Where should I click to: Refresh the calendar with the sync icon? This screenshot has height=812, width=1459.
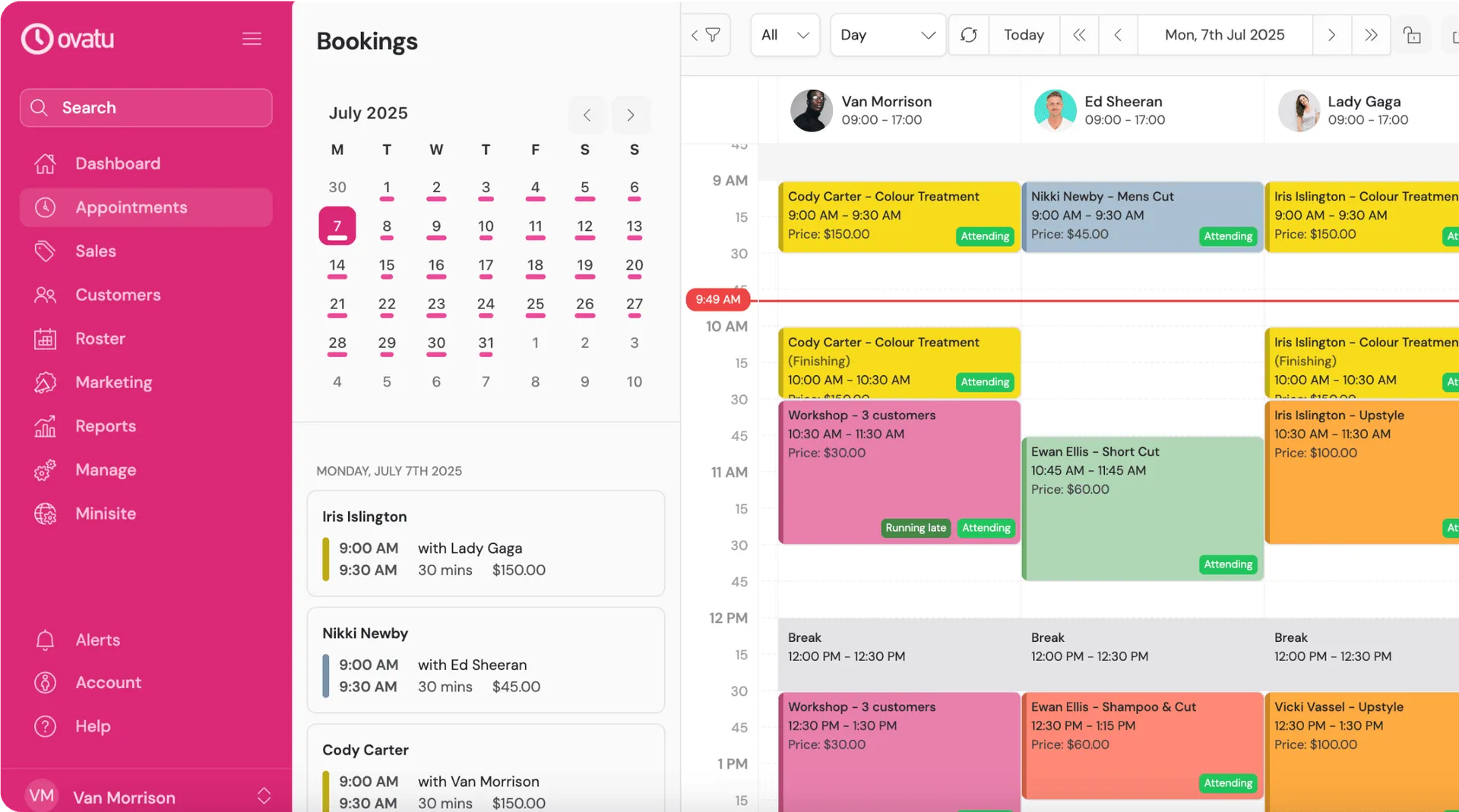967,34
